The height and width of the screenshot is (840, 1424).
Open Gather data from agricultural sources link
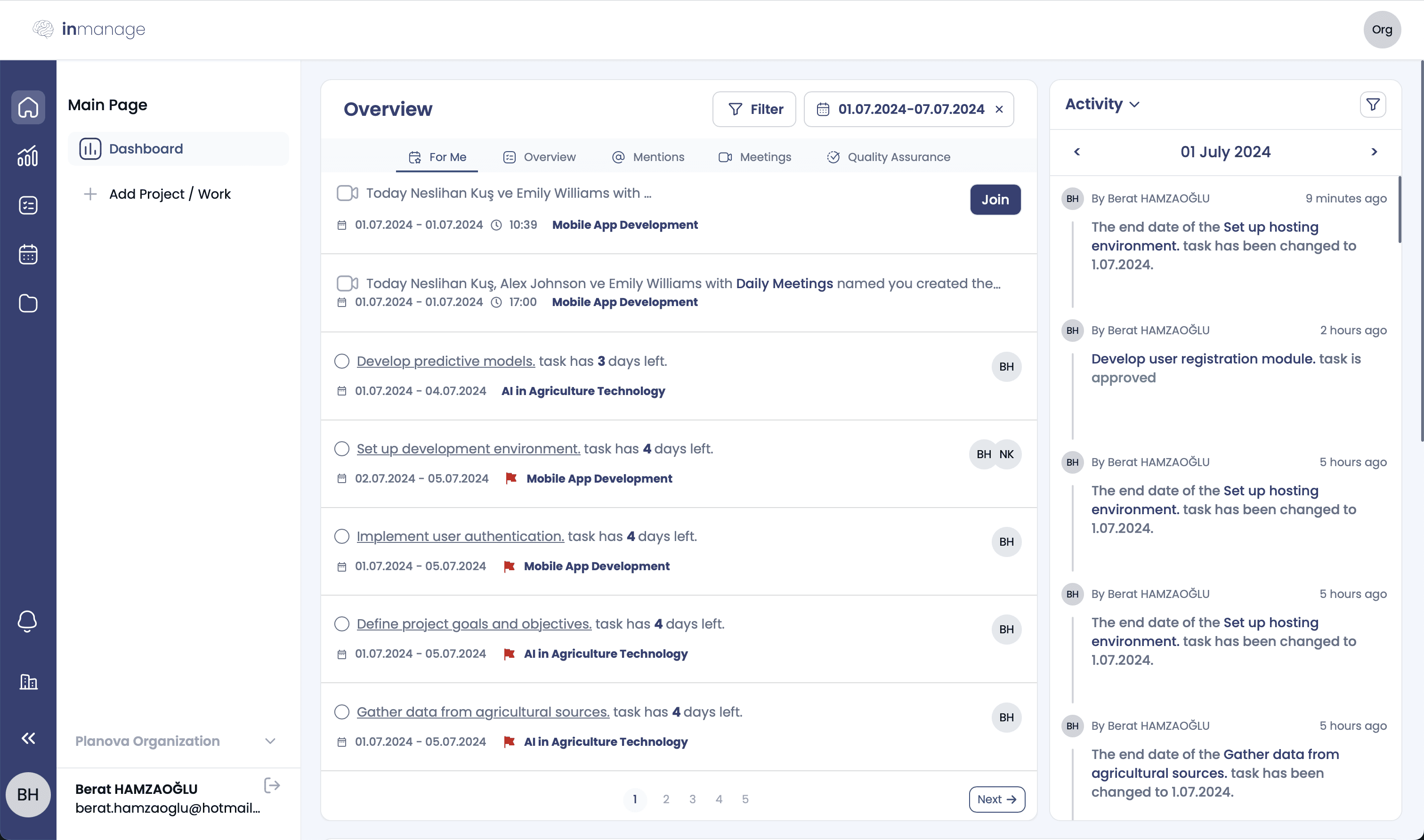point(483,711)
